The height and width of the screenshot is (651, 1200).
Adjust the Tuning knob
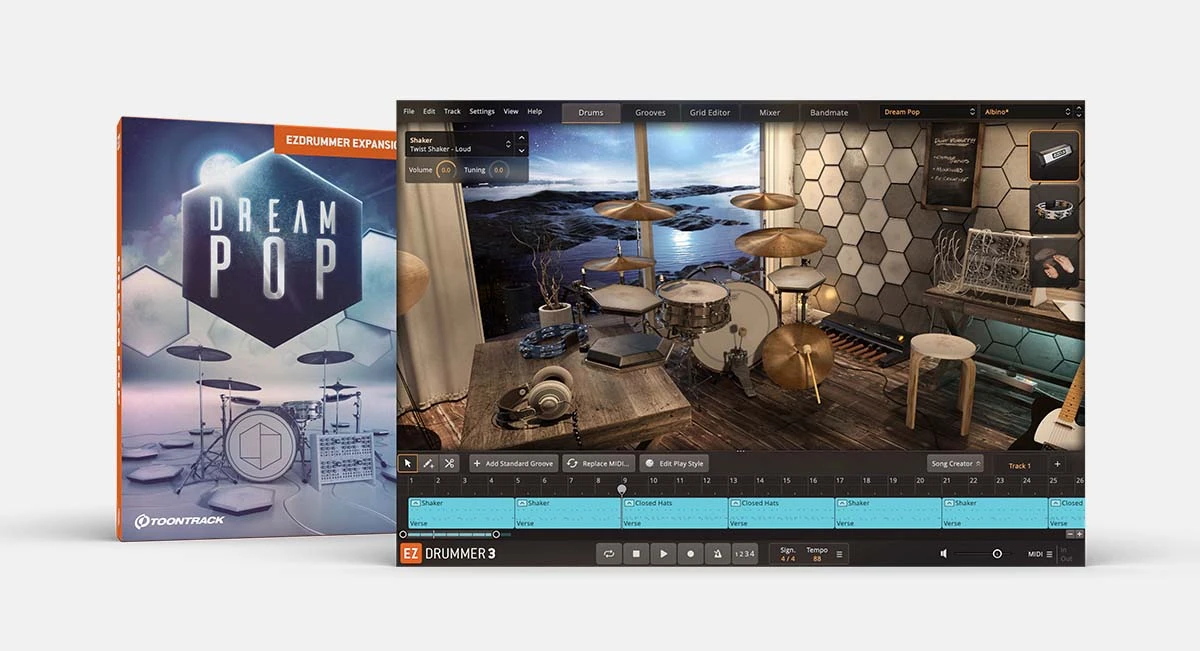[498, 170]
